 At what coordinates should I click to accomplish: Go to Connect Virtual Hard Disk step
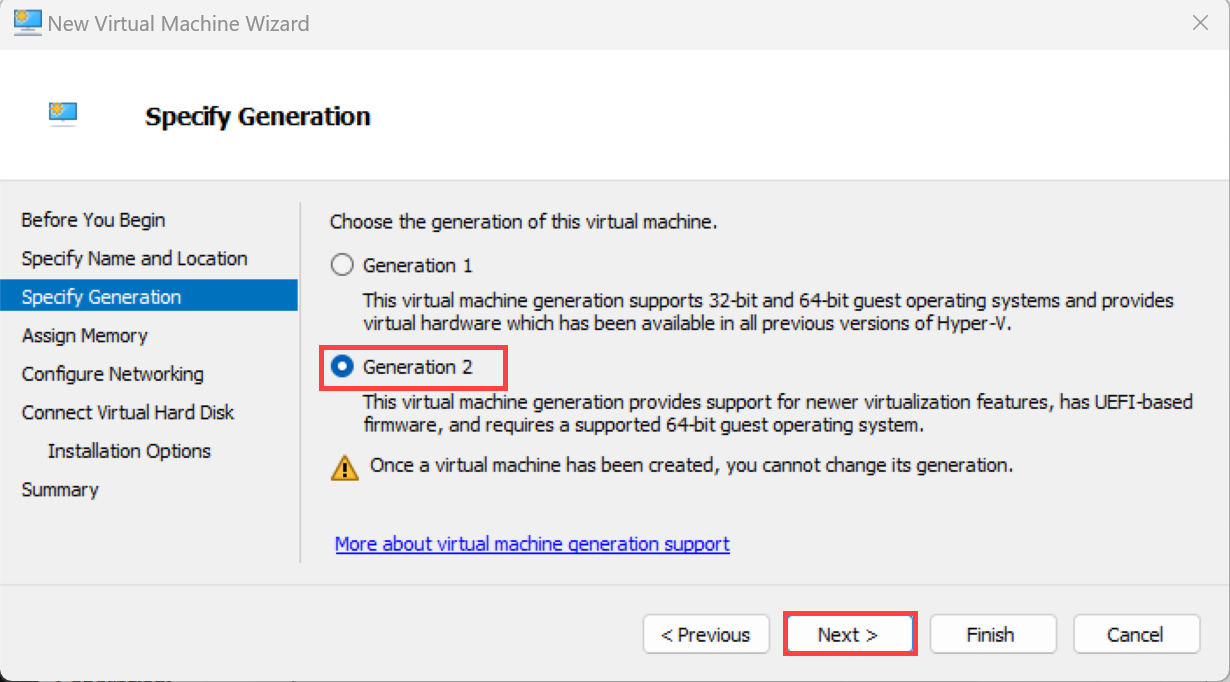pos(128,412)
